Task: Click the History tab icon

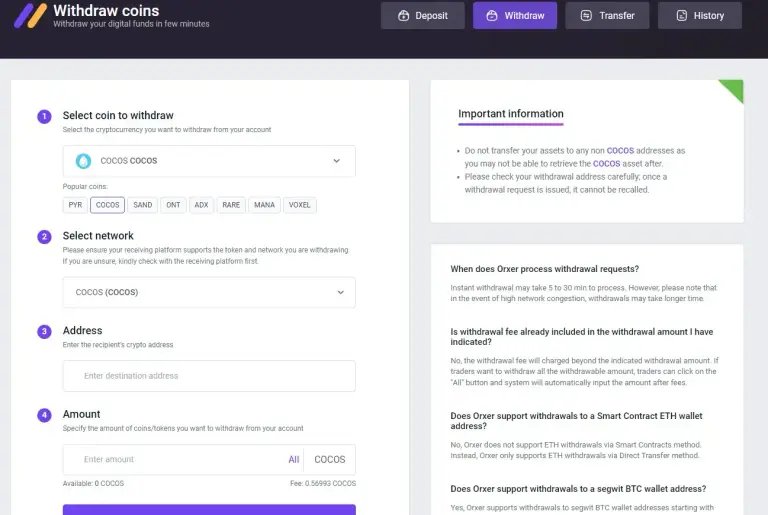Action: [682, 16]
